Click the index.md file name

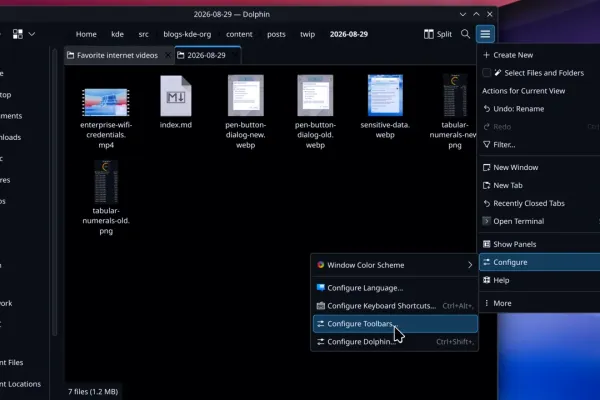point(176,125)
